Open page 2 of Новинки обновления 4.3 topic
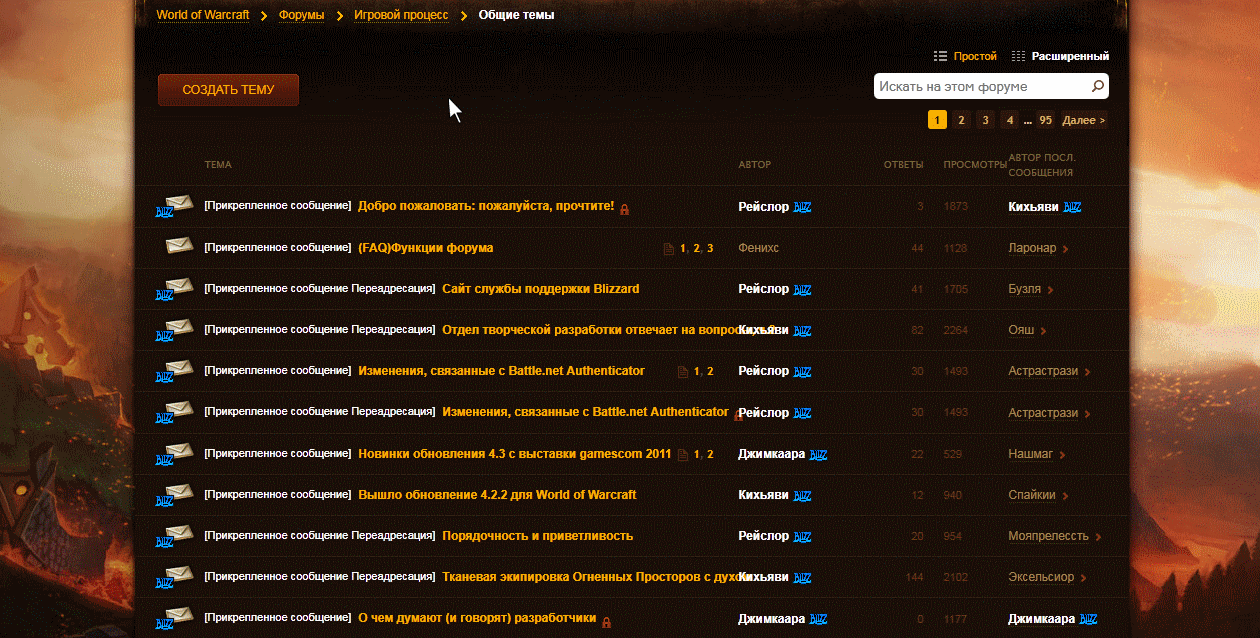Screen dimensions: 1260x638 pyautogui.click(x=710, y=455)
